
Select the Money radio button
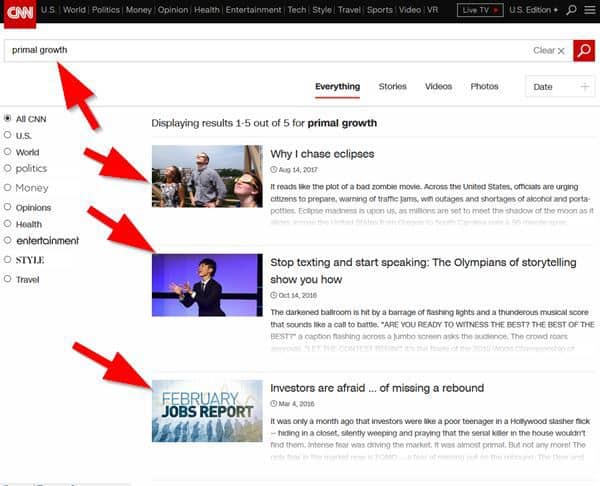[x=7, y=188]
